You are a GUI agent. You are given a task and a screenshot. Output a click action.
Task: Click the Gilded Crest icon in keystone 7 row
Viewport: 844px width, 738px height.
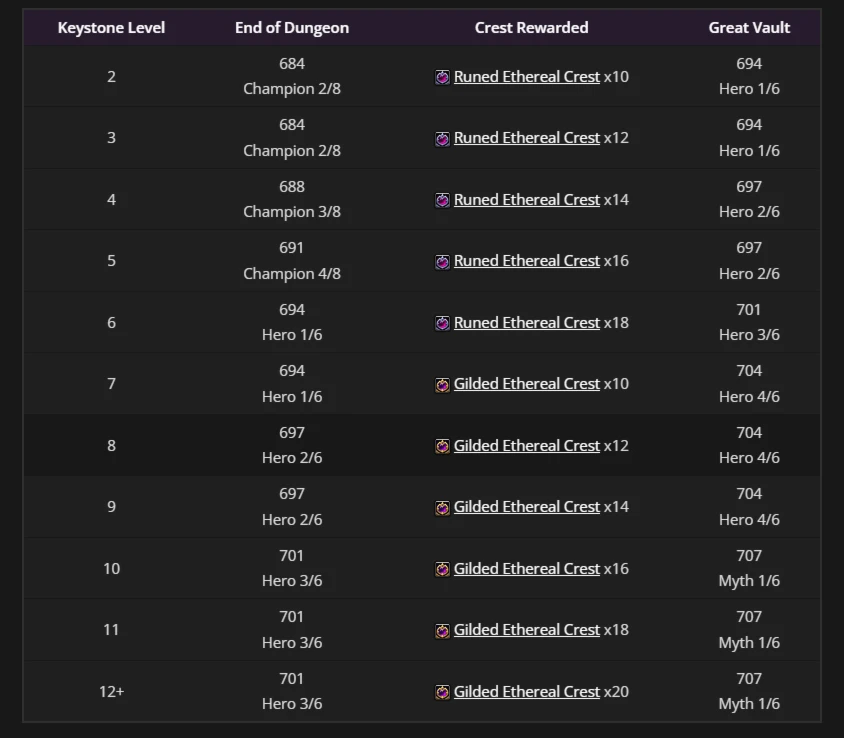[442, 384]
